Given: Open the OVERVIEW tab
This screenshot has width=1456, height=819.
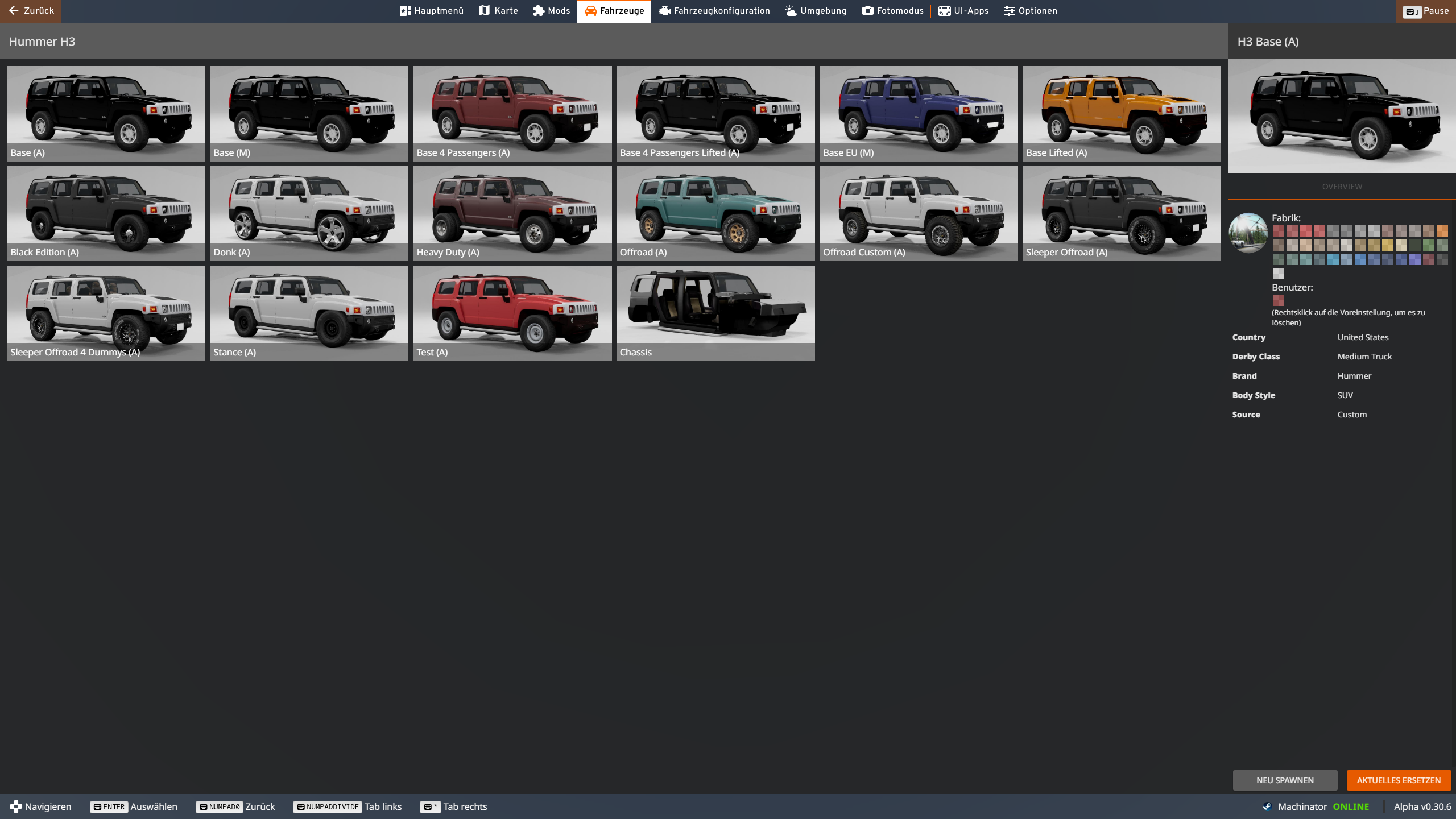Looking at the screenshot, I should click(1342, 187).
